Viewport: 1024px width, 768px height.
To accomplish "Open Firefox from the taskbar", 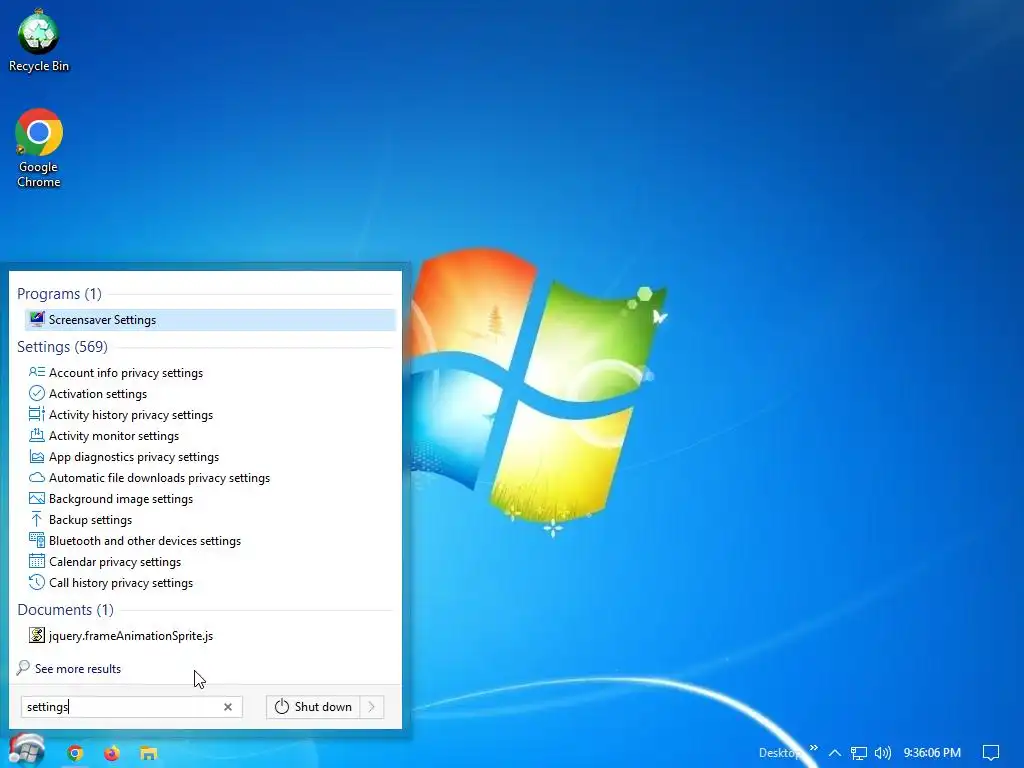I will (112, 753).
